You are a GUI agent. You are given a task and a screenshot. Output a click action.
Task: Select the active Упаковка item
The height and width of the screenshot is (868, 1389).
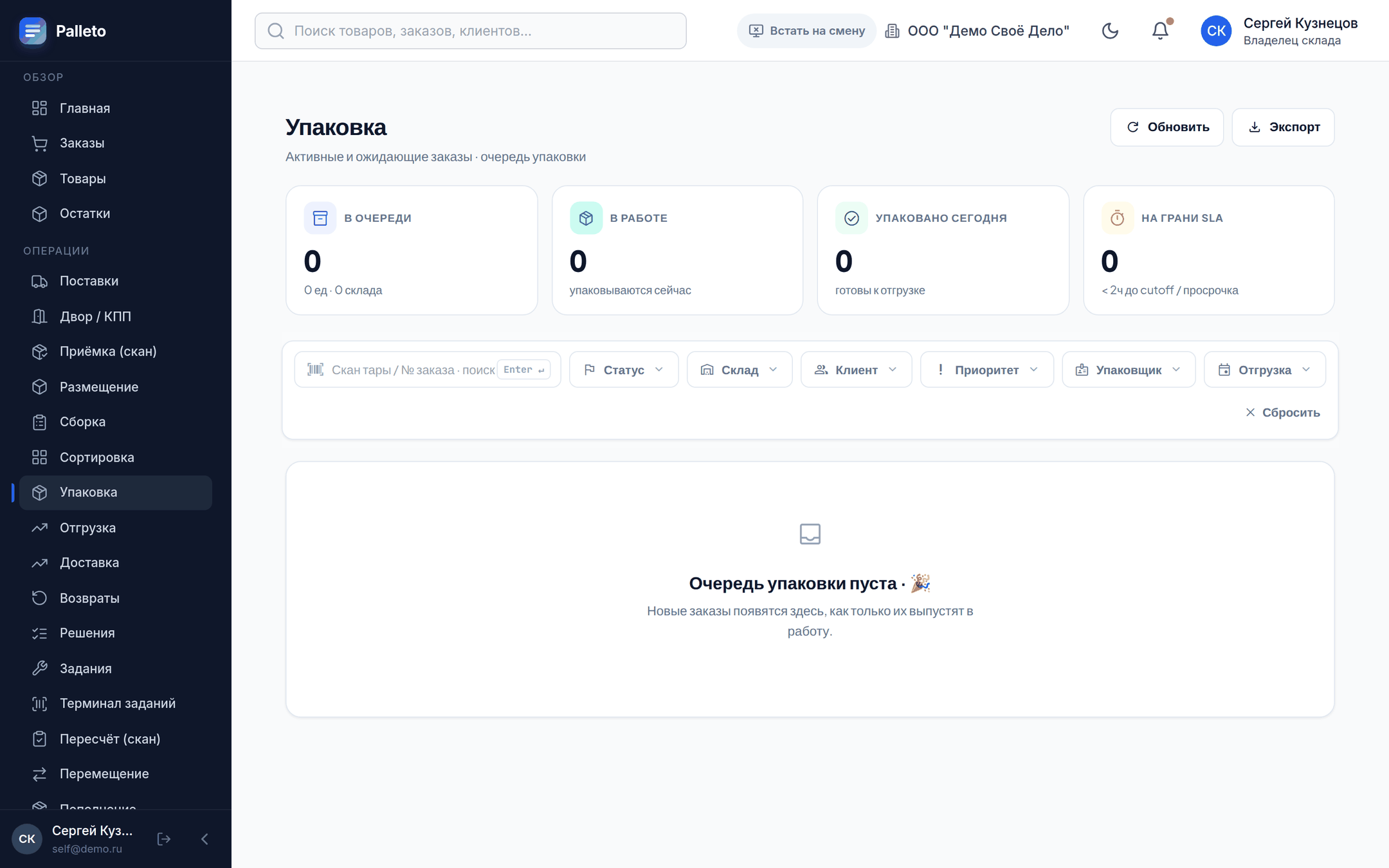tap(116, 493)
